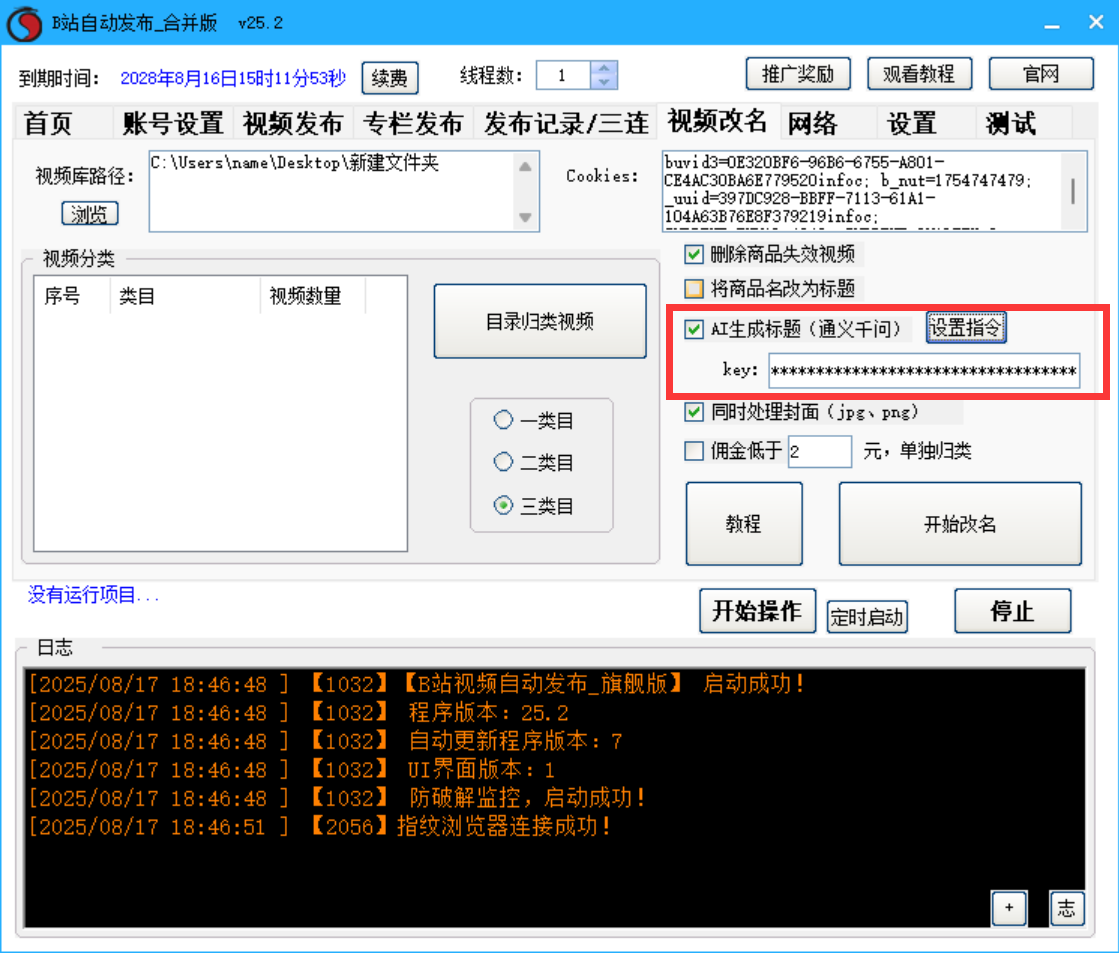This screenshot has width=1119, height=953.
Task: Click the 类目 column header
Action: pos(185,296)
